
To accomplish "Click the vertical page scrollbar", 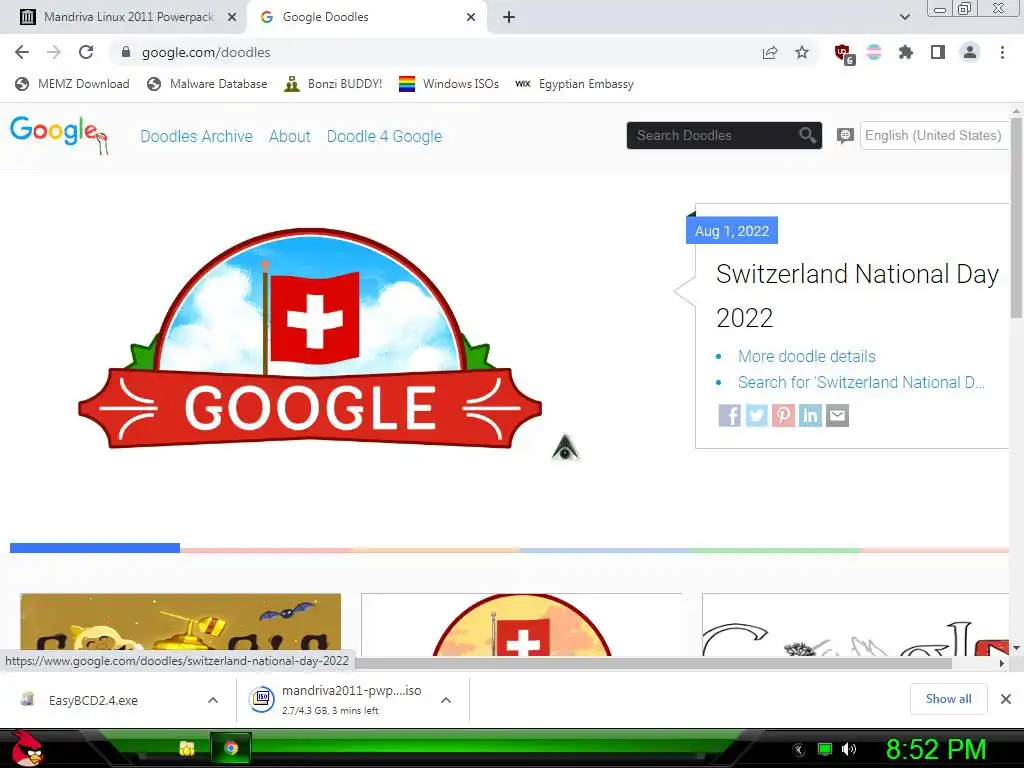I will [1016, 217].
